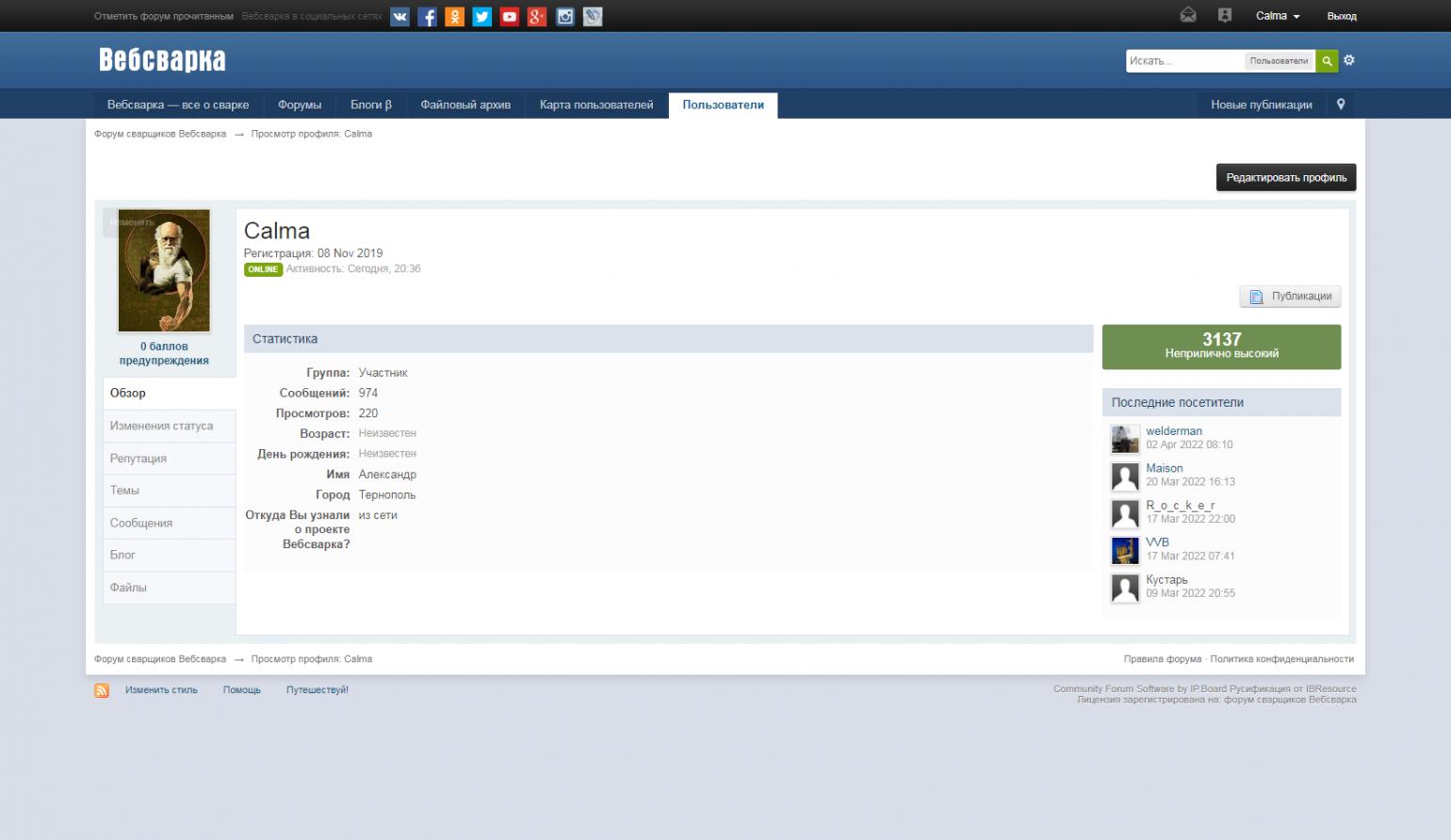Switch to the Файловый архив tab
1451x840 pixels.
coord(465,105)
